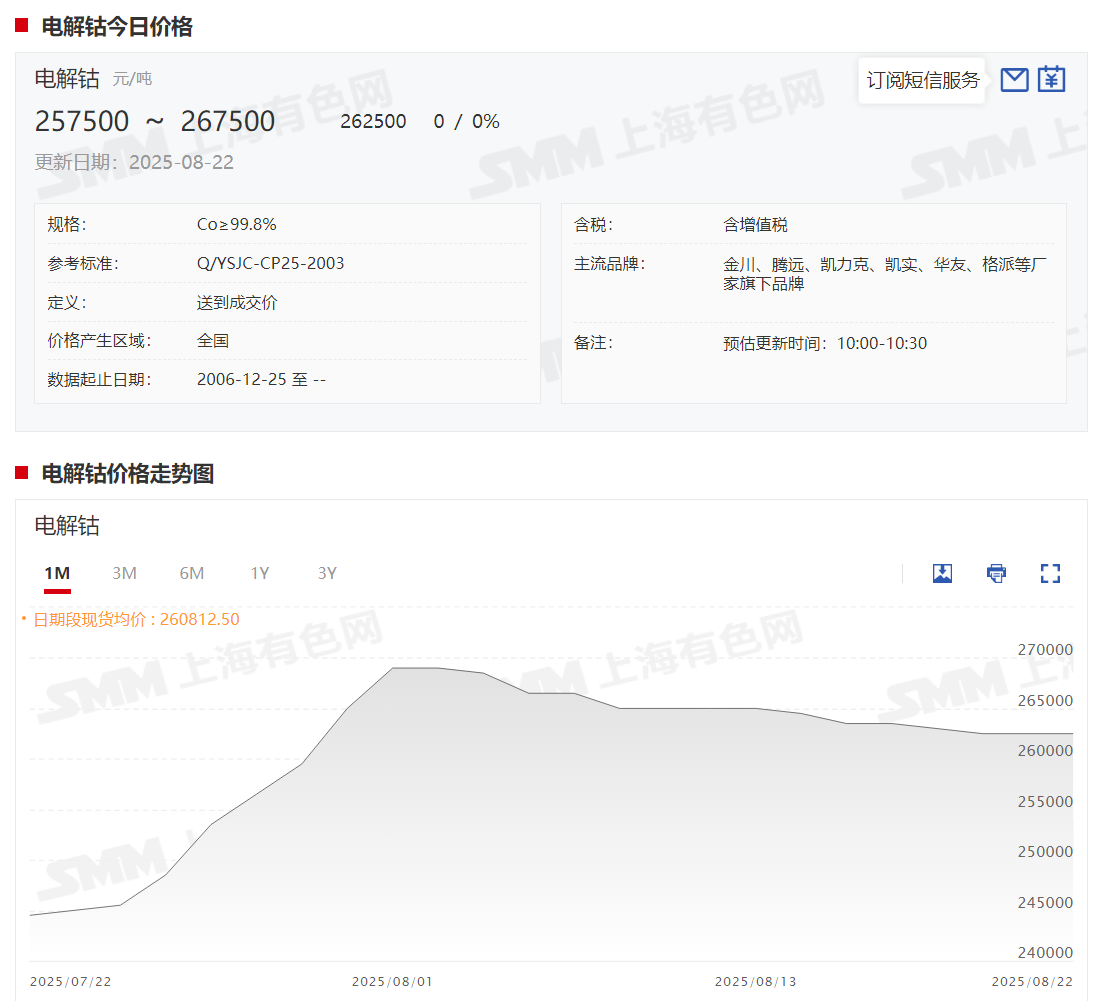Click the 2025/07/22 x-axis start date
The height and width of the screenshot is (1001, 1097).
pyautogui.click(x=71, y=981)
